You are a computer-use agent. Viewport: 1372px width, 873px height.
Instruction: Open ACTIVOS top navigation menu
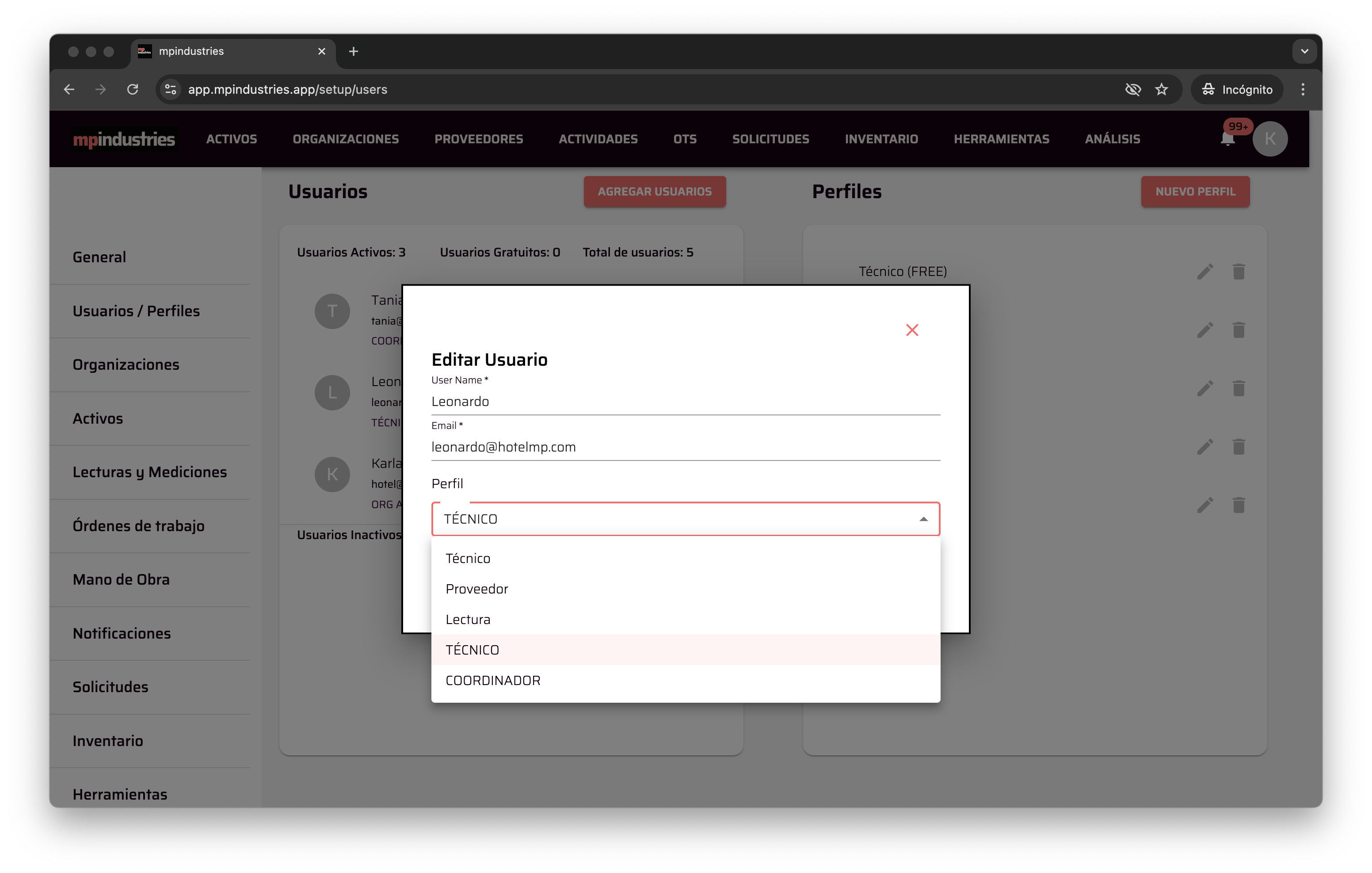[231, 139]
